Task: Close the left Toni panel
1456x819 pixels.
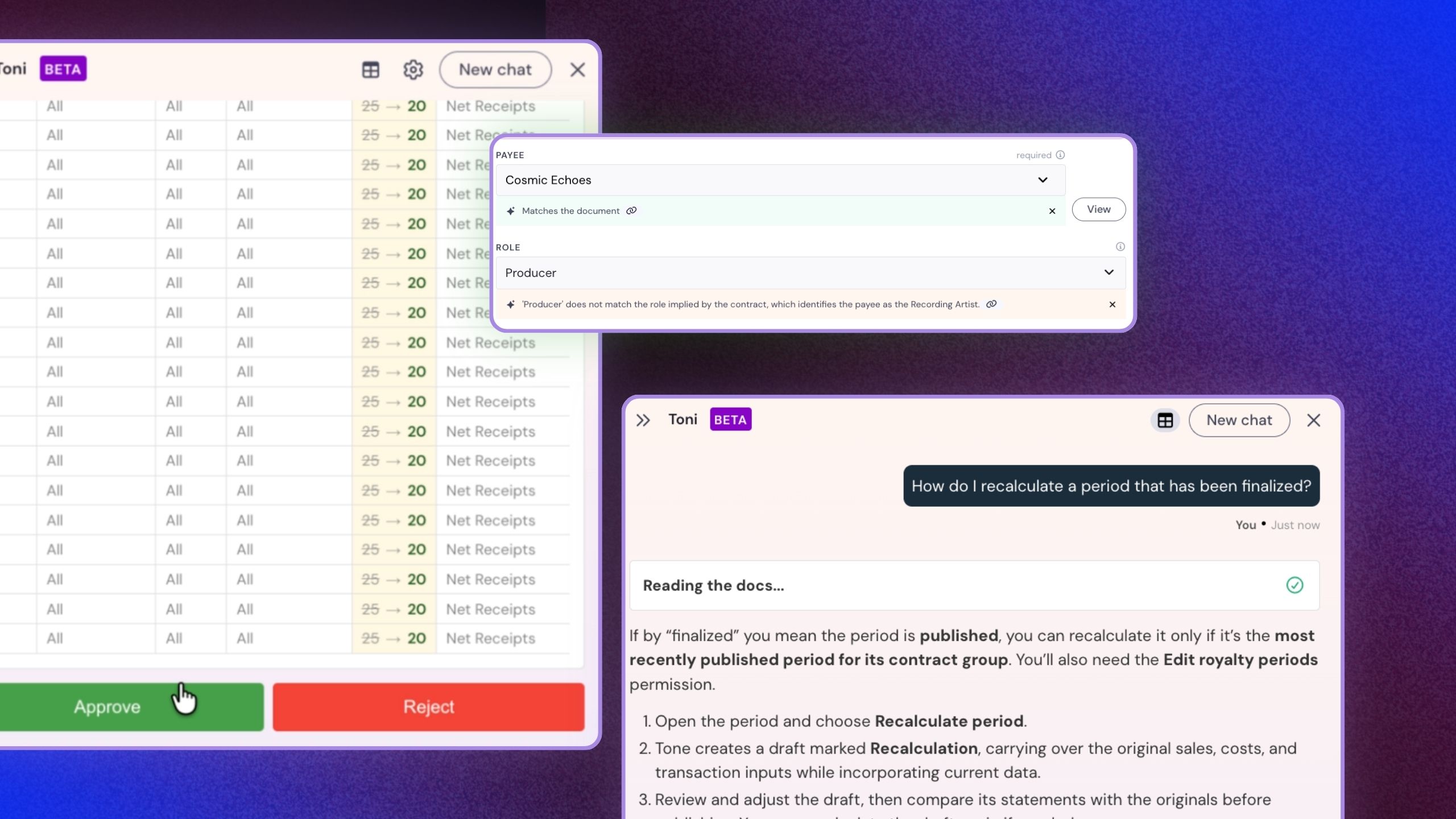Action: pos(577,69)
